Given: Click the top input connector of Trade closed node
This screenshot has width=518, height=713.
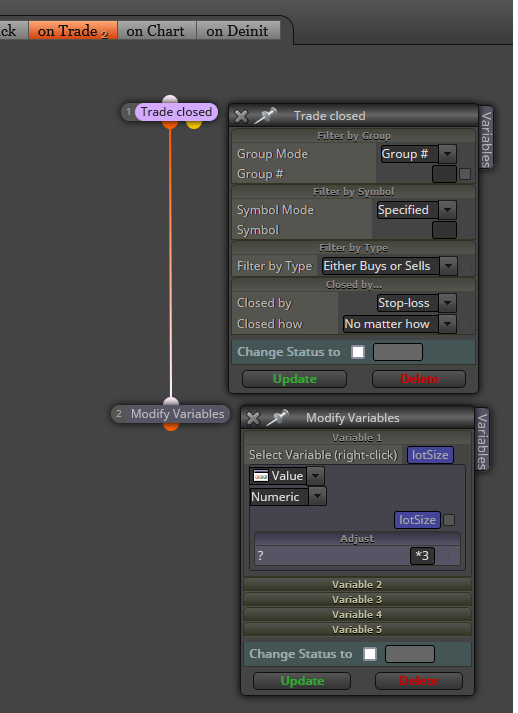Looking at the screenshot, I should (x=170, y=99).
